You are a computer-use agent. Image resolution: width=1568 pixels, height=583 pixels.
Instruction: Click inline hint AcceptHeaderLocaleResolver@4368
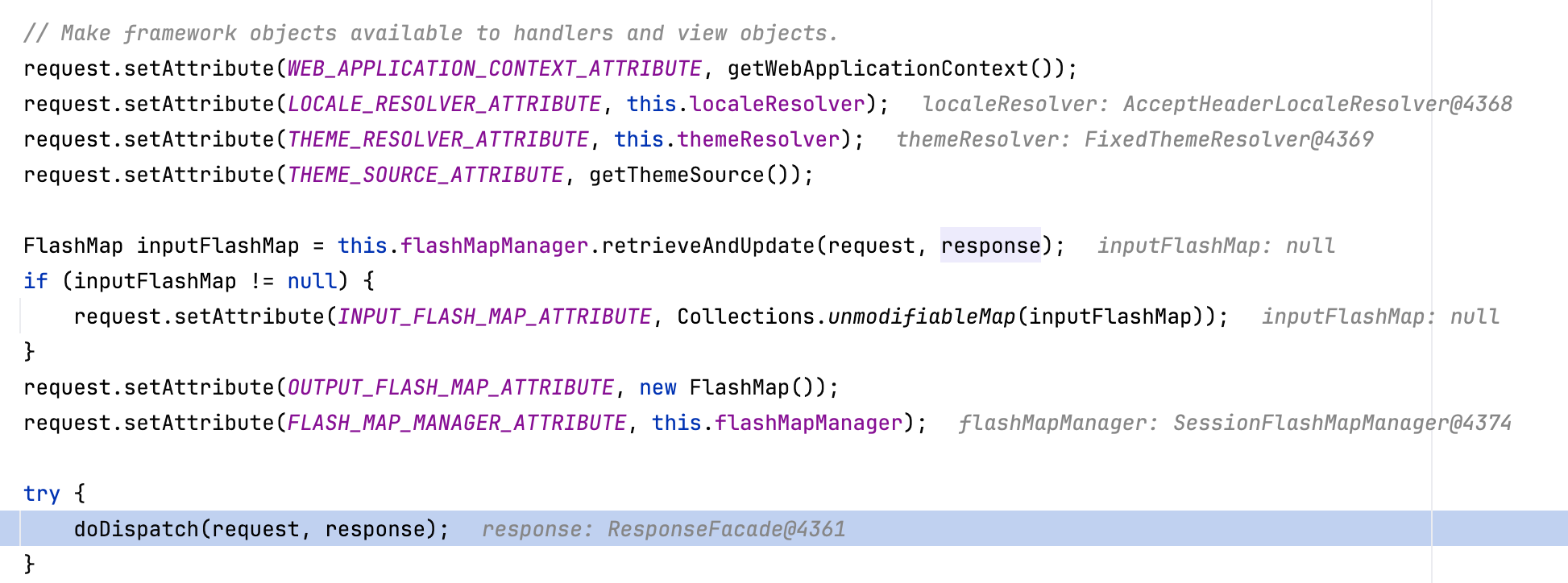point(1317,104)
